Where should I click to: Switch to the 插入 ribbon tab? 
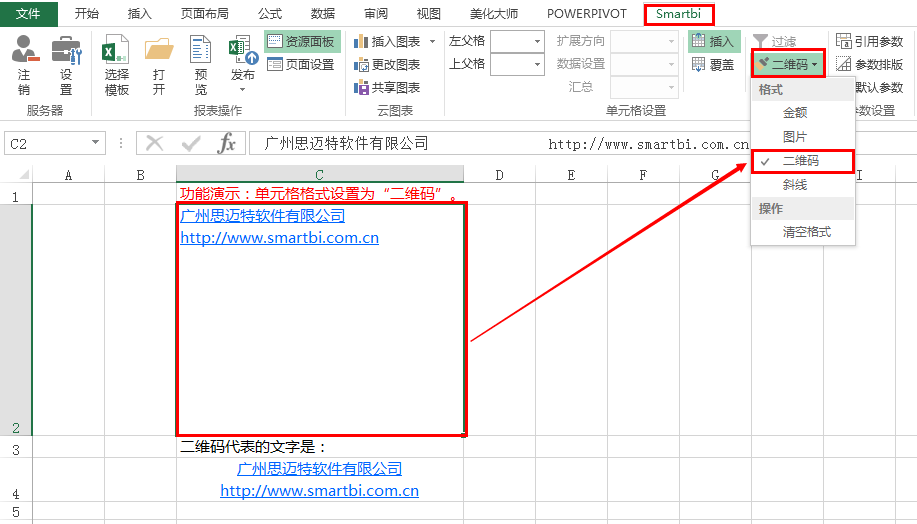[x=139, y=13]
